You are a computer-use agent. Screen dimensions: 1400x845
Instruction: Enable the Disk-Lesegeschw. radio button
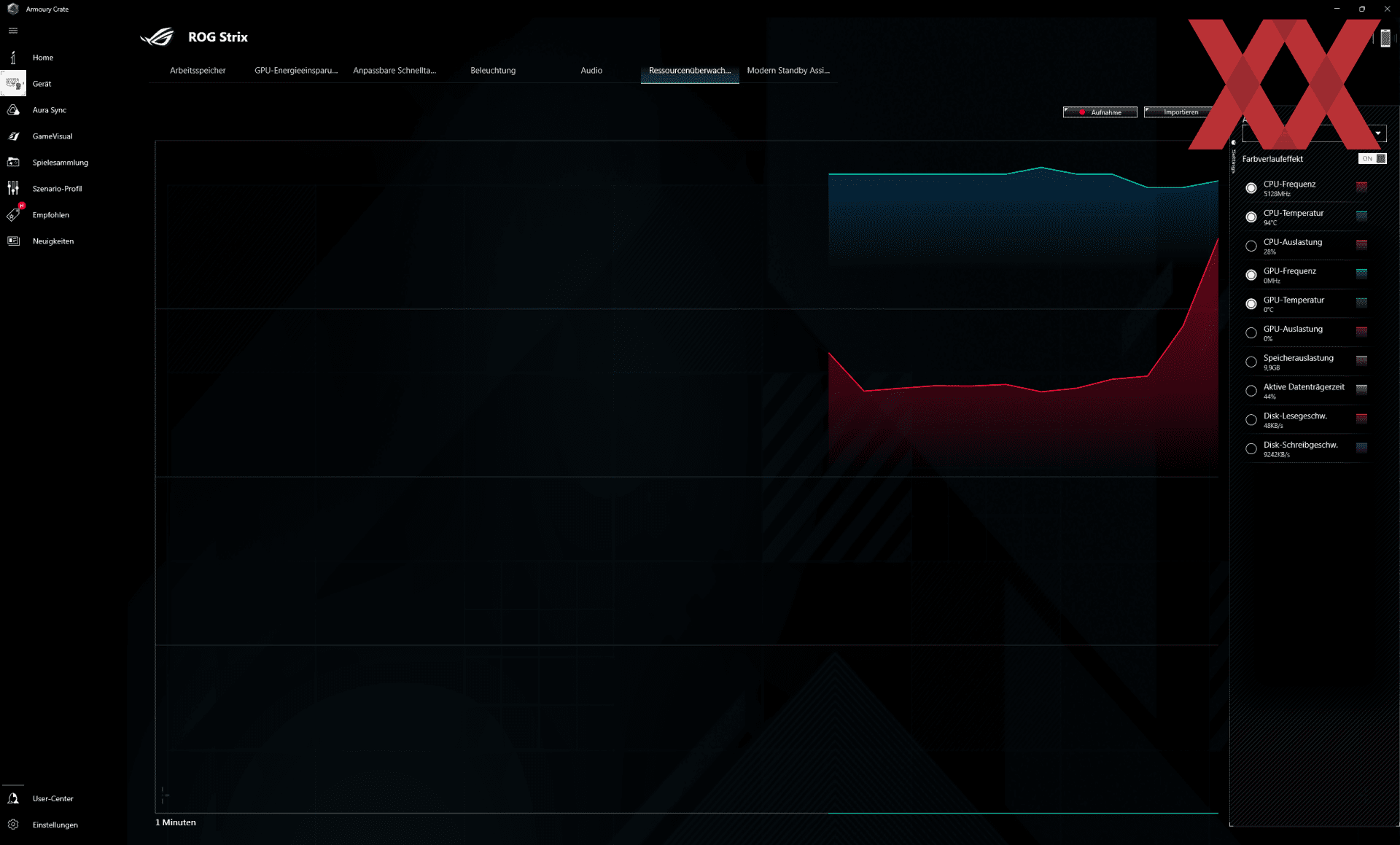[x=1251, y=420]
